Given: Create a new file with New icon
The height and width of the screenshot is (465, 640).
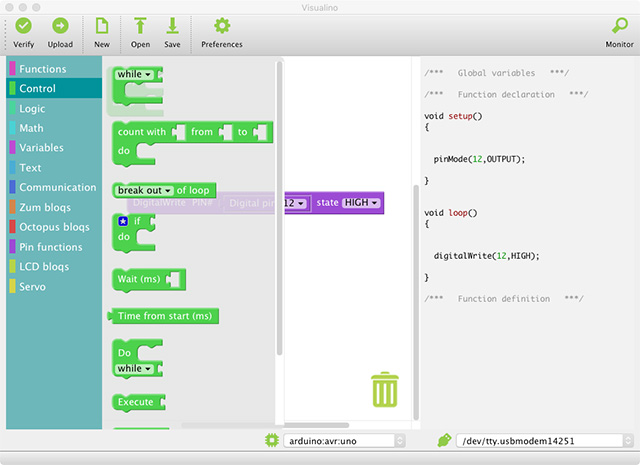Looking at the screenshot, I should pyautogui.click(x=102, y=26).
